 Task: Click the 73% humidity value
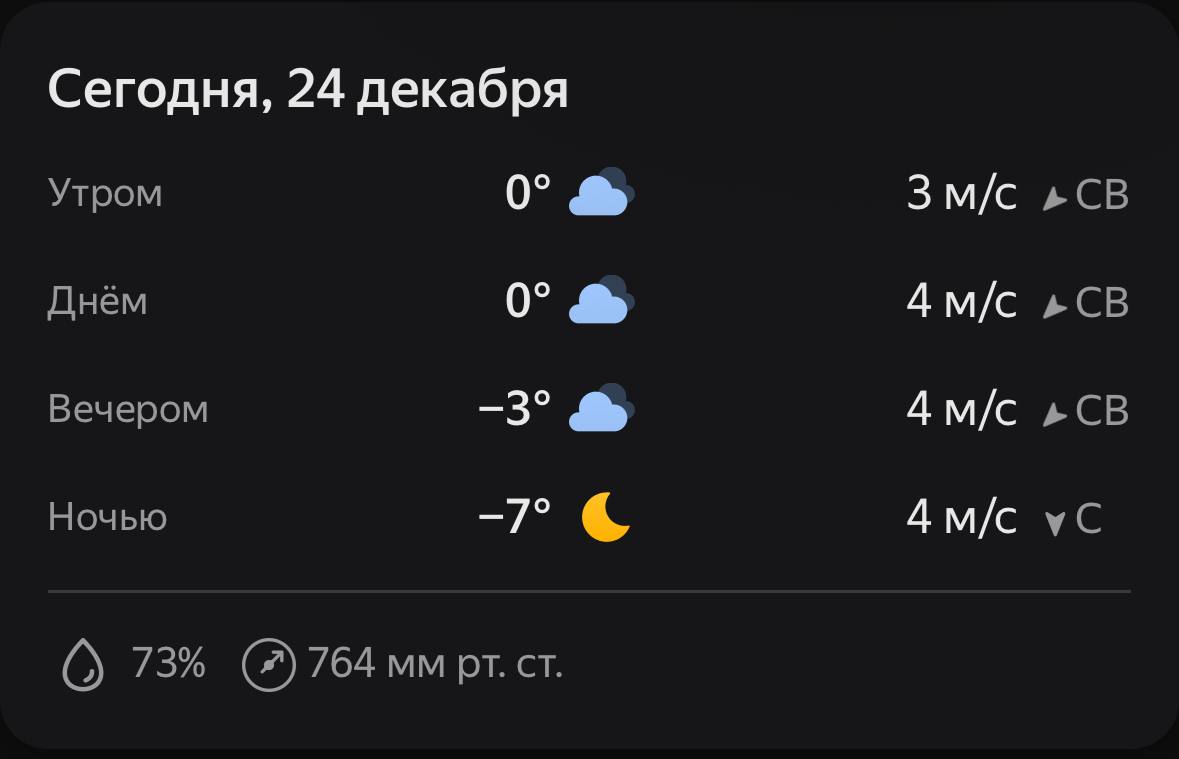[168, 663]
